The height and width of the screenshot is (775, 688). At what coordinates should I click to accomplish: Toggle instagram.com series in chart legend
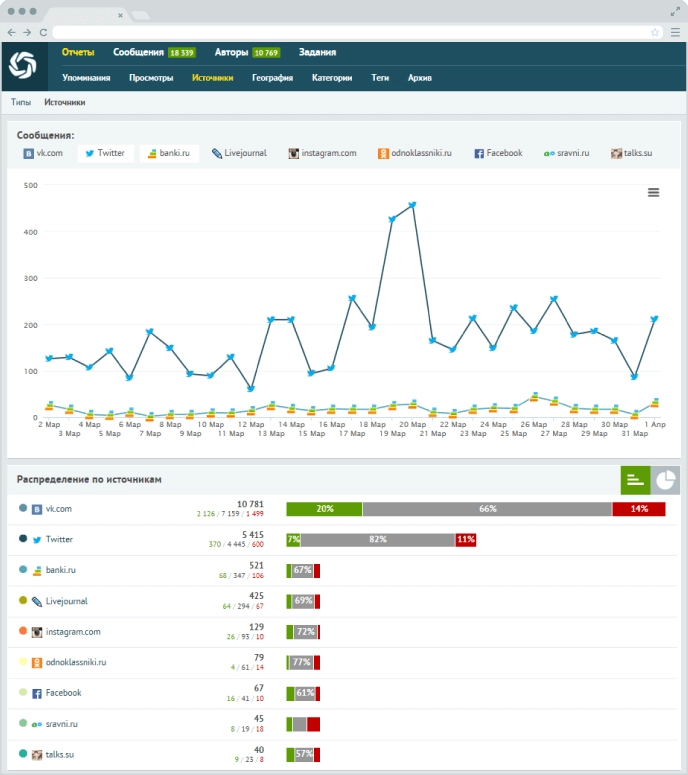322,153
